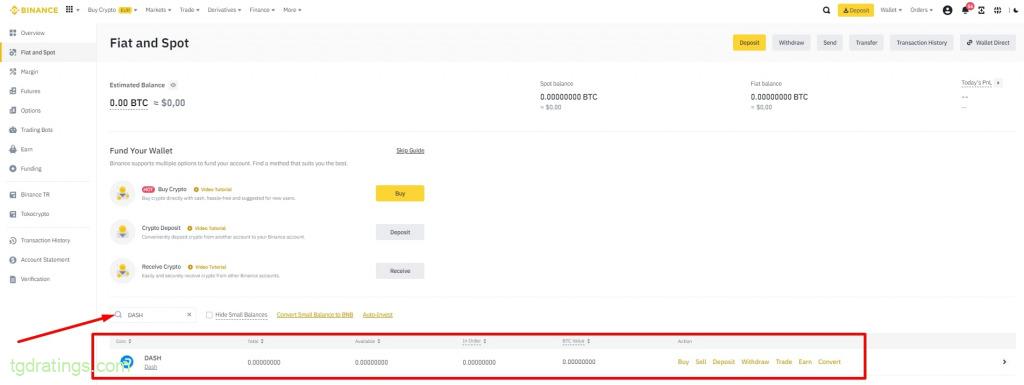Toggle balance visibility eye icon
Image resolution: width=1024 pixels, height=385 pixels.
point(173,85)
